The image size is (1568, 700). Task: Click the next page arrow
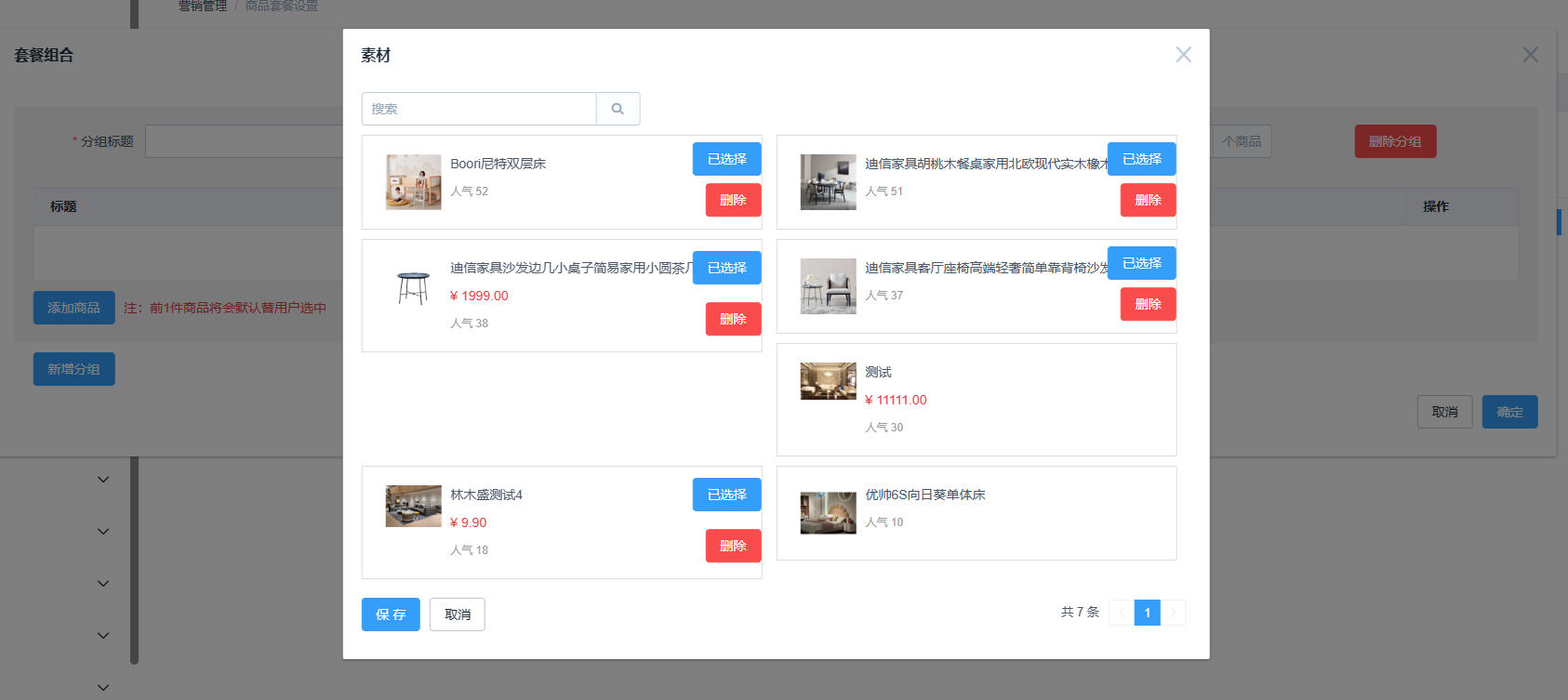pyautogui.click(x=1174, y=613)
